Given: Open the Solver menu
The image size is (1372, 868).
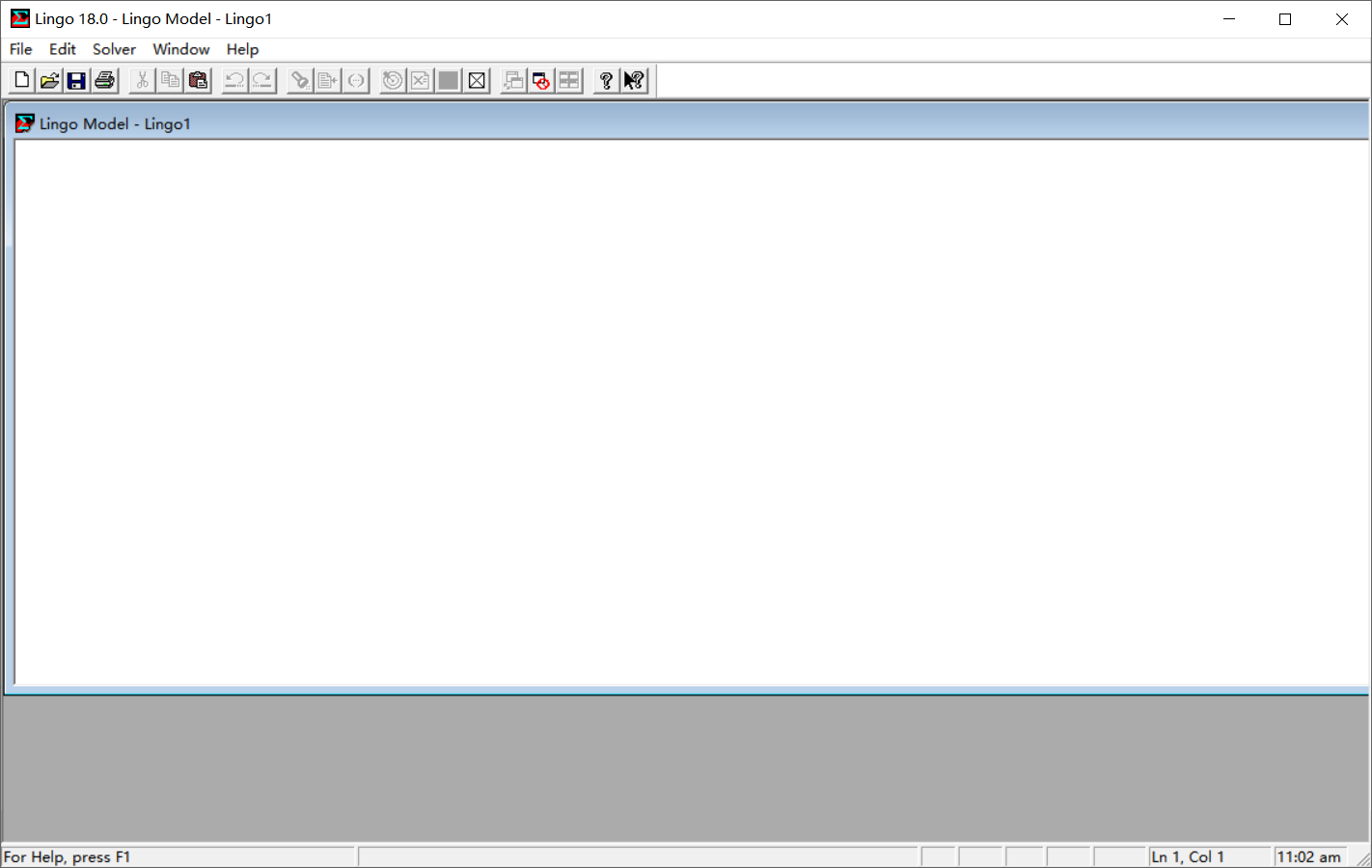Looking at the screenshot, I should [x=114, y=49].
